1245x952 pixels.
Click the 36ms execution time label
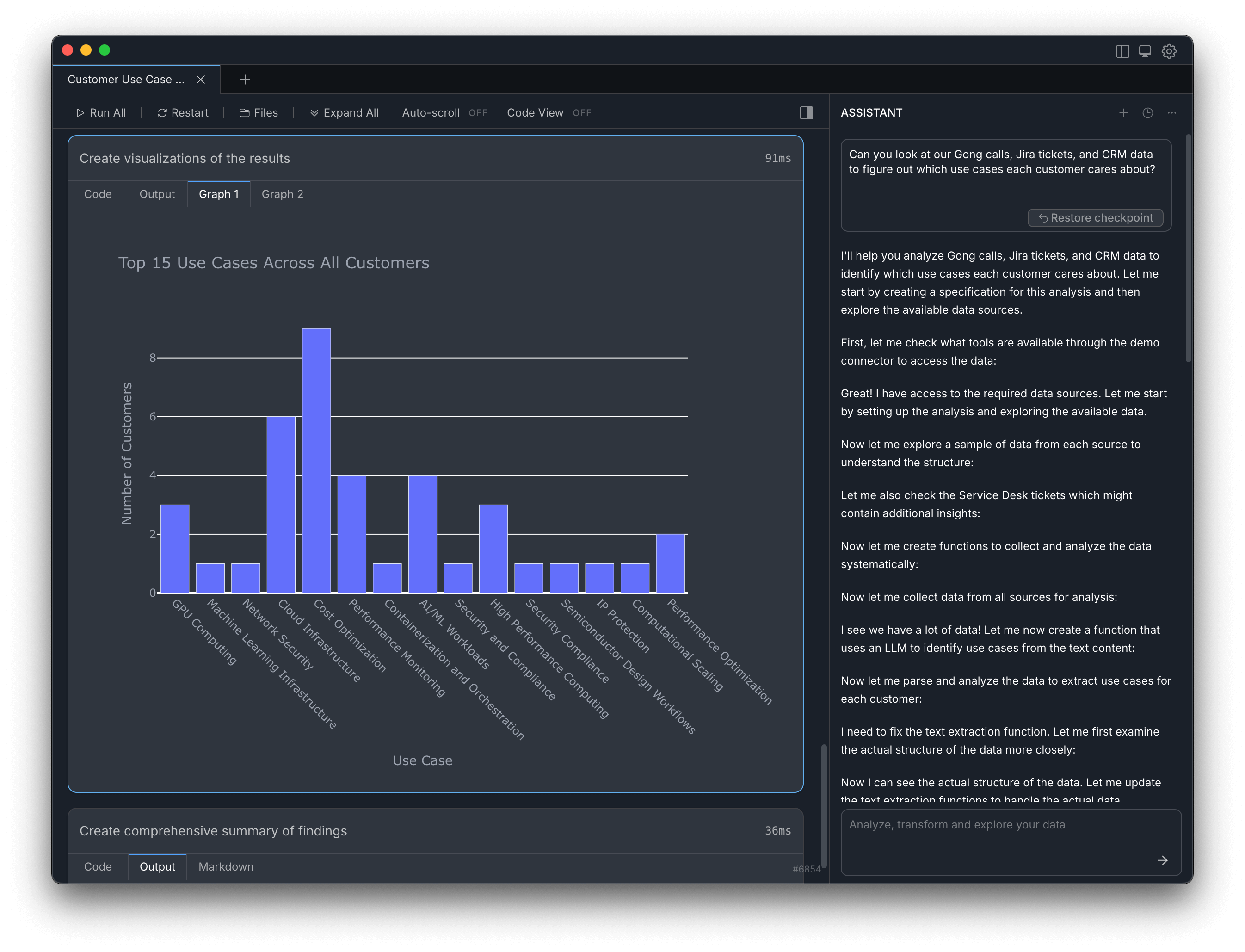[x=778, y=831]
